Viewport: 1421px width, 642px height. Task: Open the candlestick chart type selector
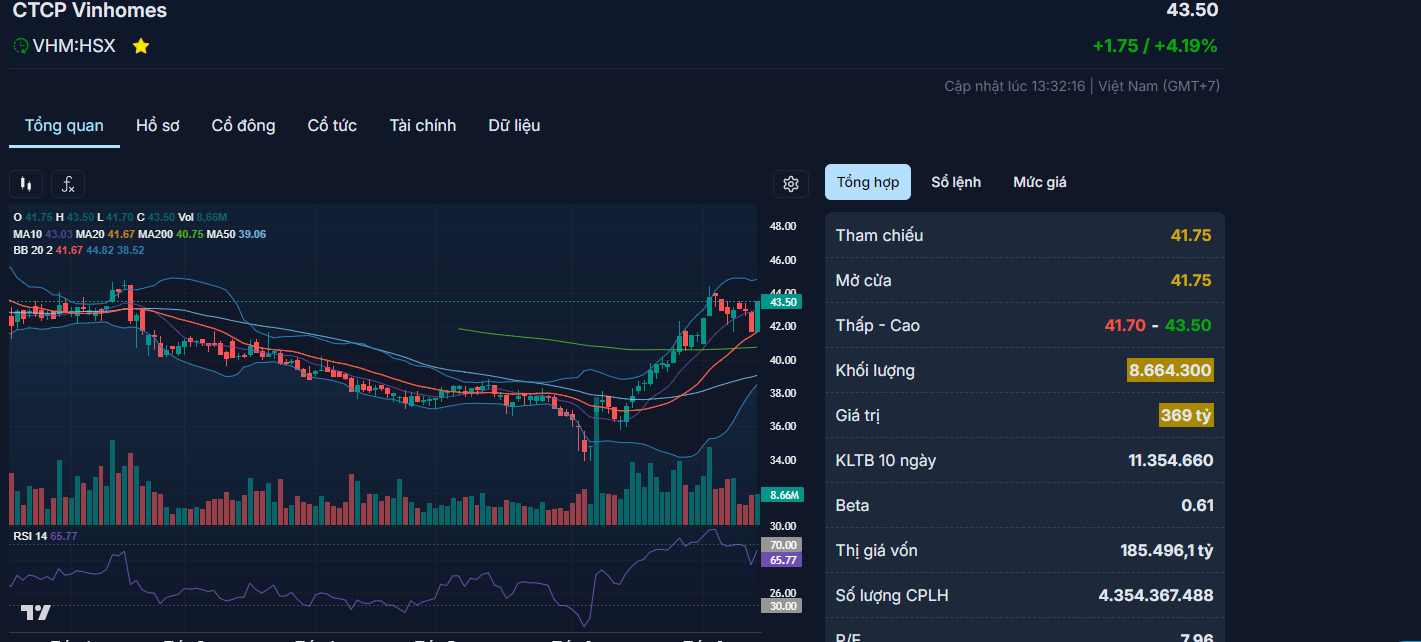26,184
